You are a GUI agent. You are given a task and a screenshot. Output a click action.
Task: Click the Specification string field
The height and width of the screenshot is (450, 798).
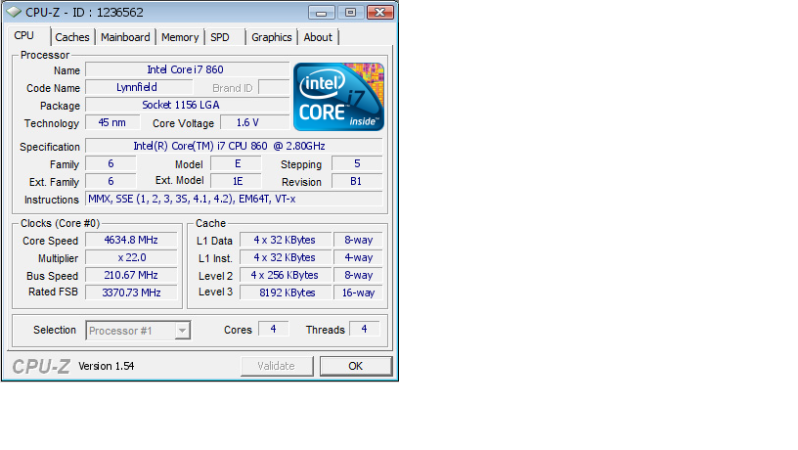[x=234, y=146]
